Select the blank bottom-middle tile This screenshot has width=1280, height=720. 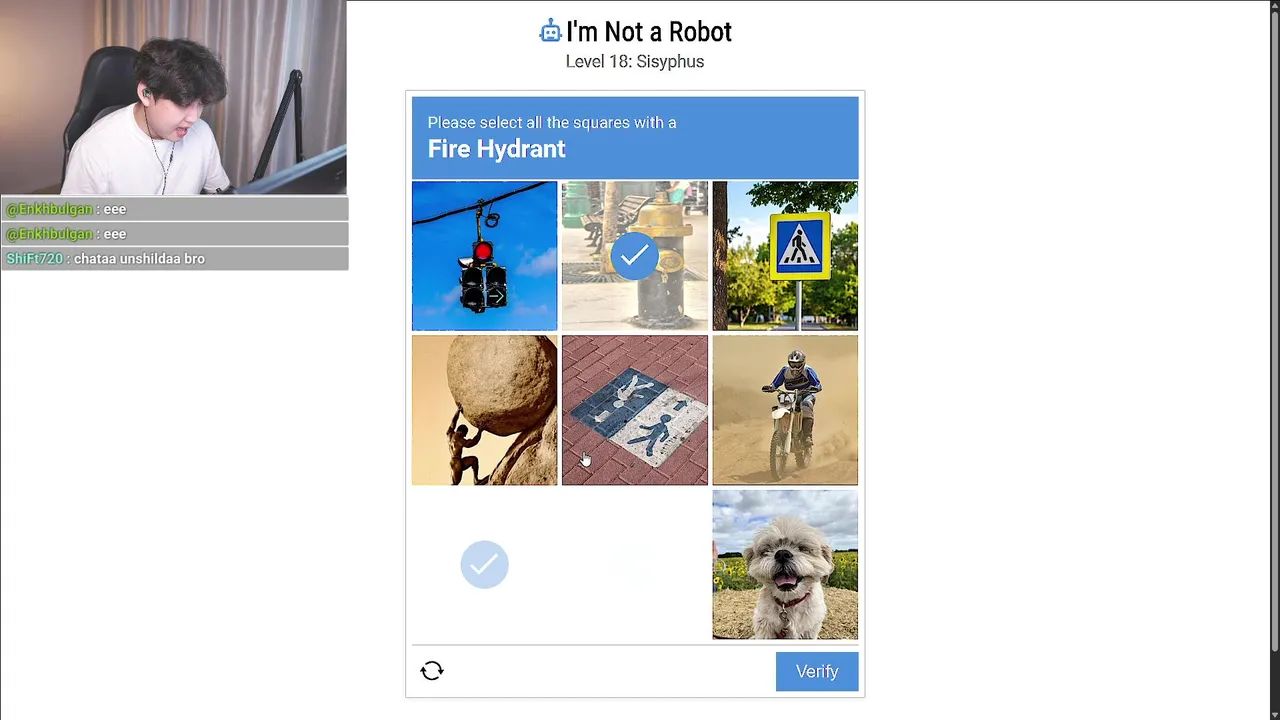click(635, 565)
